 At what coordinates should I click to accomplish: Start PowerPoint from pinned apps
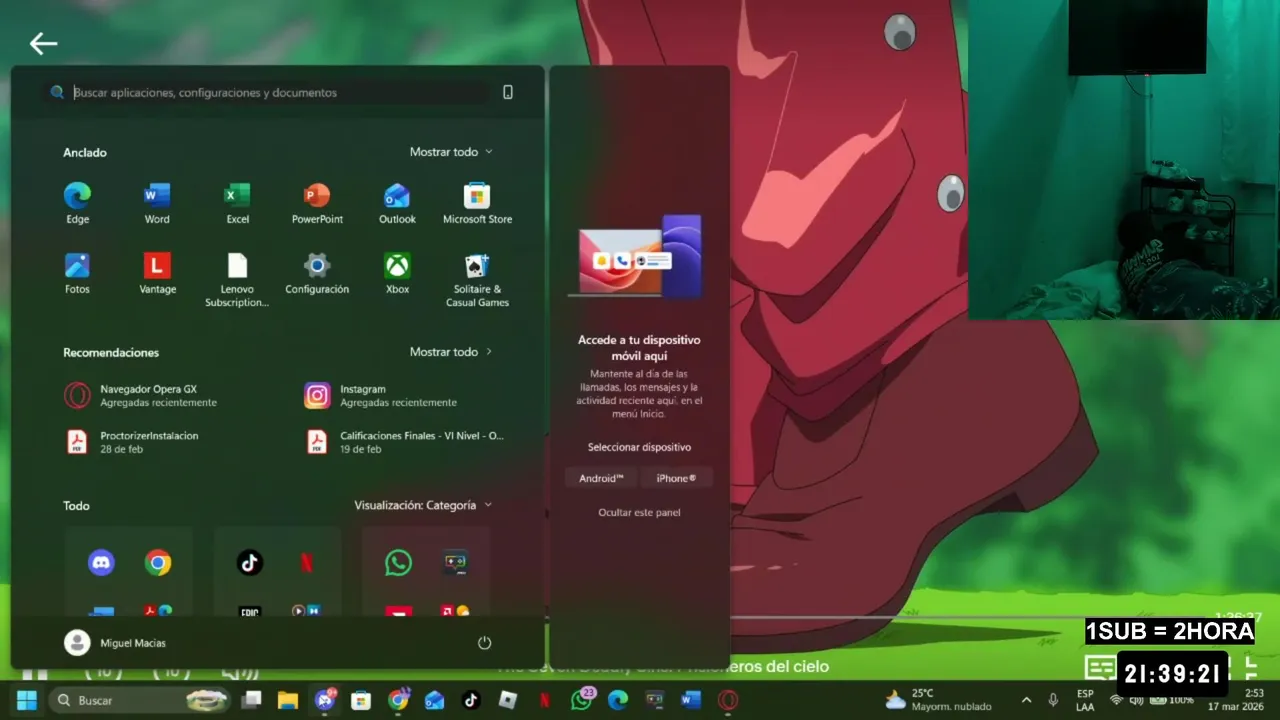coord(317,203)
